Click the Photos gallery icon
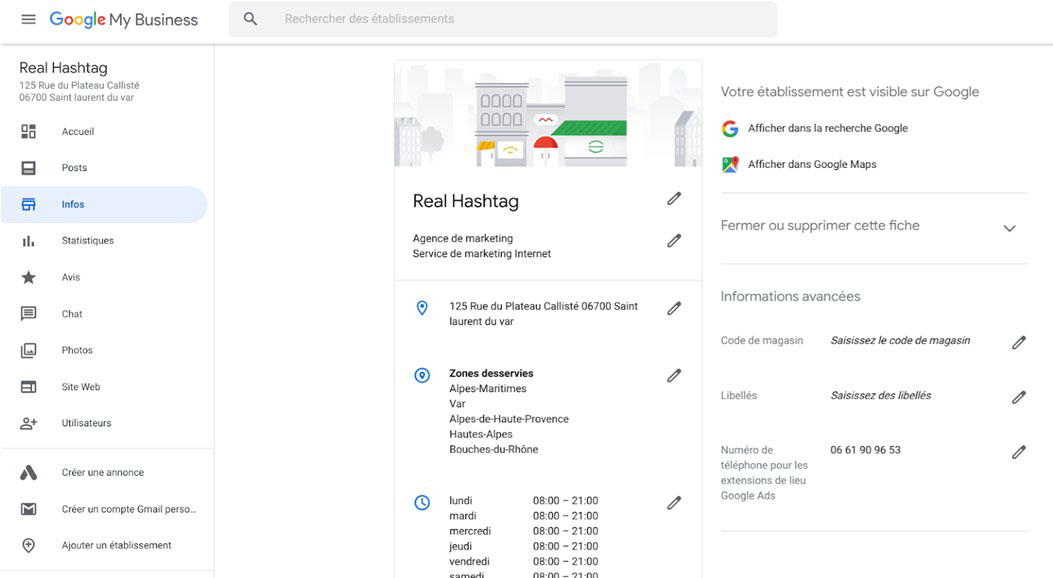The width and height of the screenshot is (1053, 578). [28, 350]
